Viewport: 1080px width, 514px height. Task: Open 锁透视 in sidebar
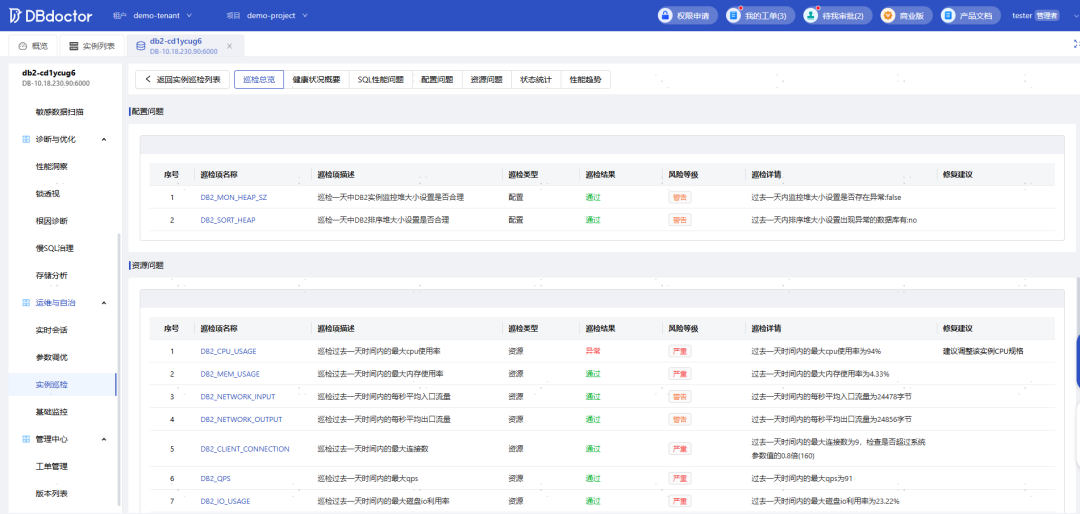(x=48, y=194)
